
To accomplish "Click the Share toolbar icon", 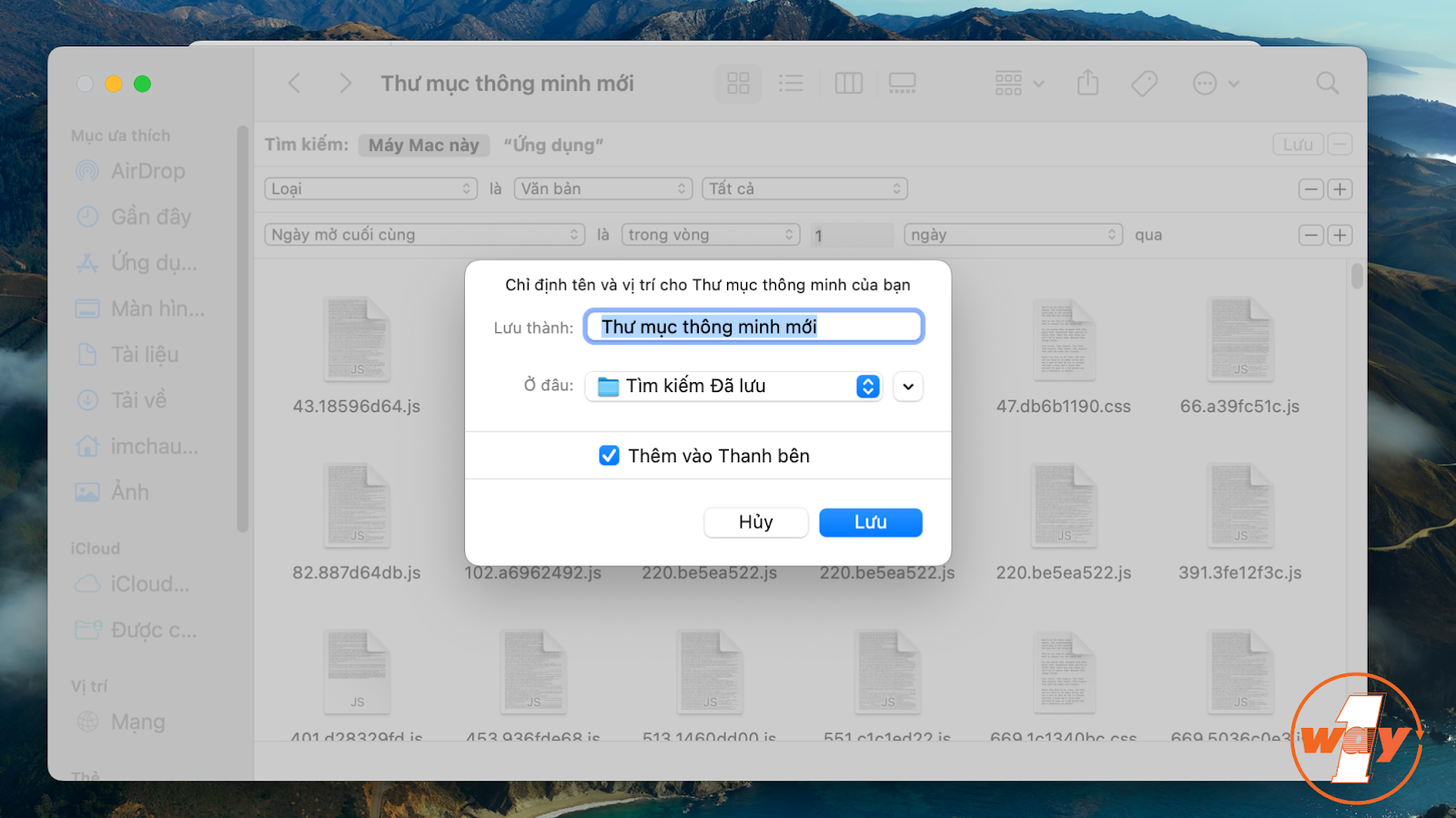I will (1087, 84).
